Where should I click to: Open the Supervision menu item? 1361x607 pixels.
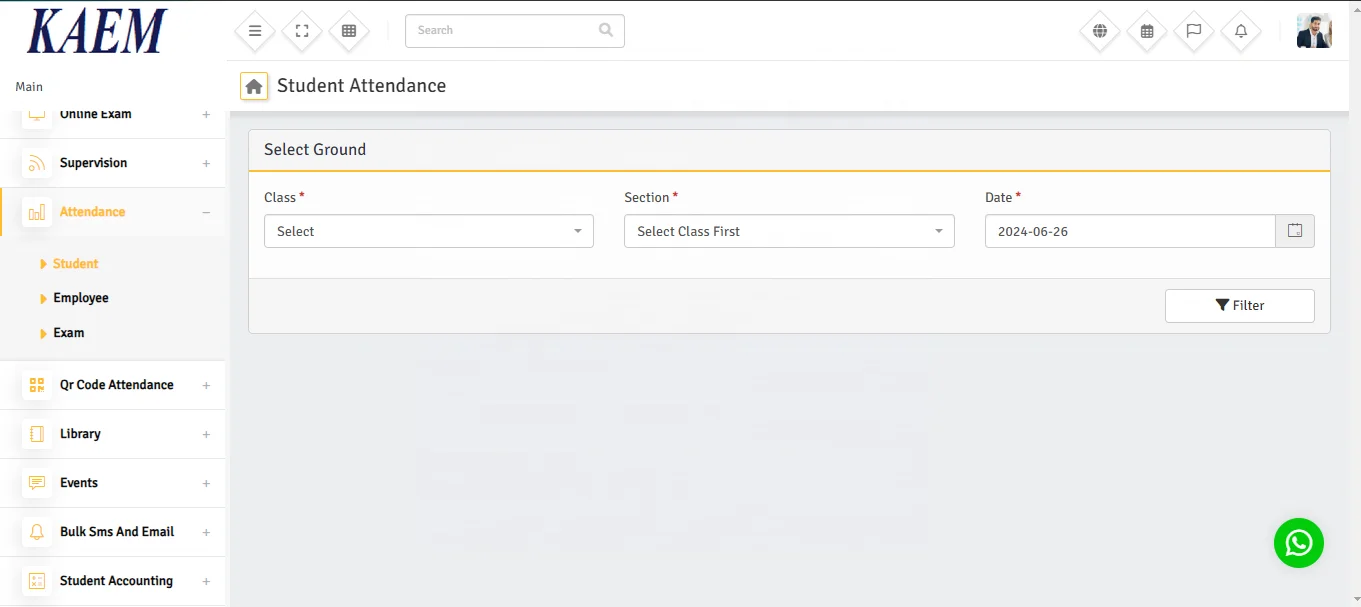coord(113,163)
